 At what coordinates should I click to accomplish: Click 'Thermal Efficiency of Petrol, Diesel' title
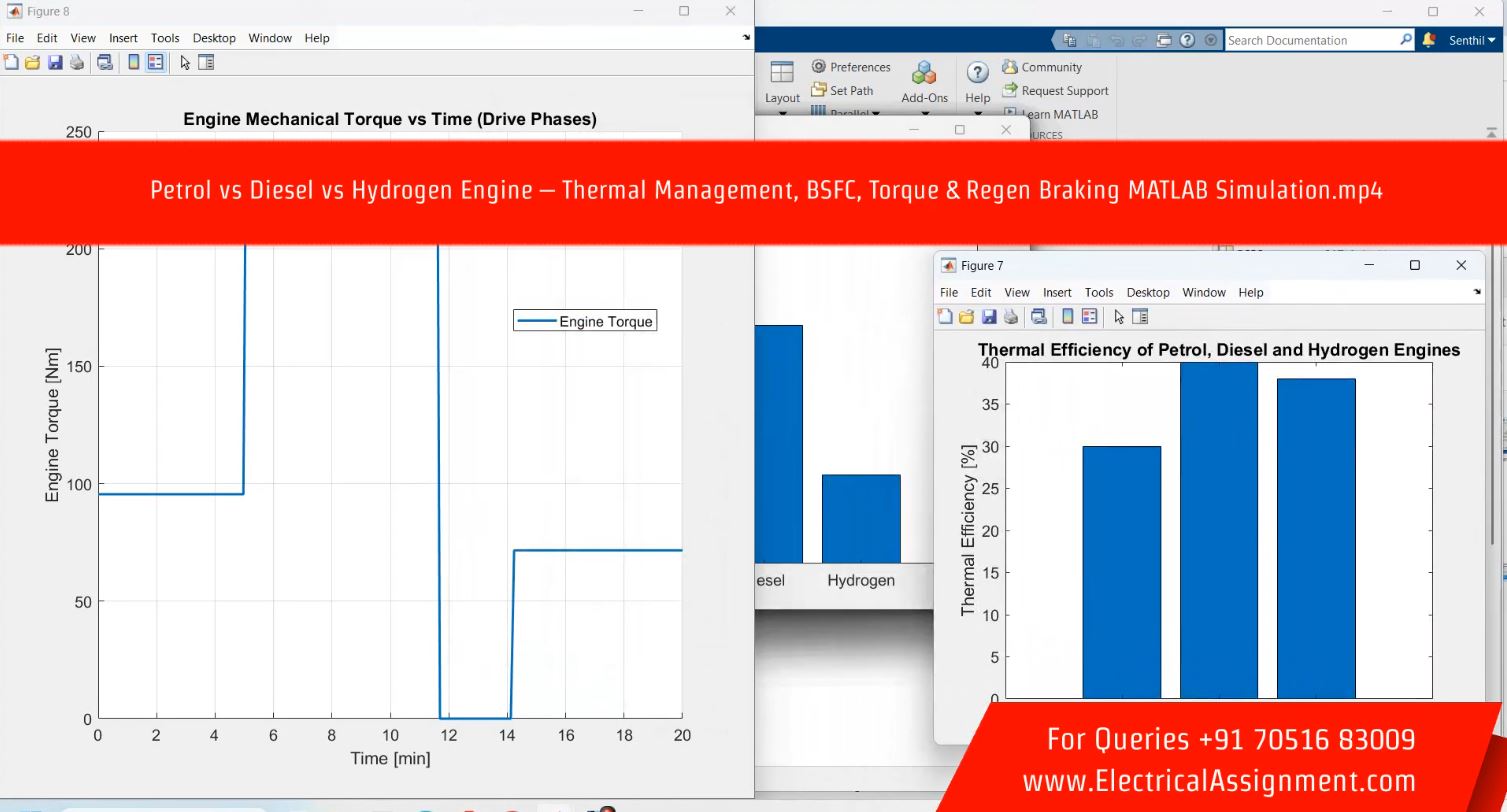1219,350
